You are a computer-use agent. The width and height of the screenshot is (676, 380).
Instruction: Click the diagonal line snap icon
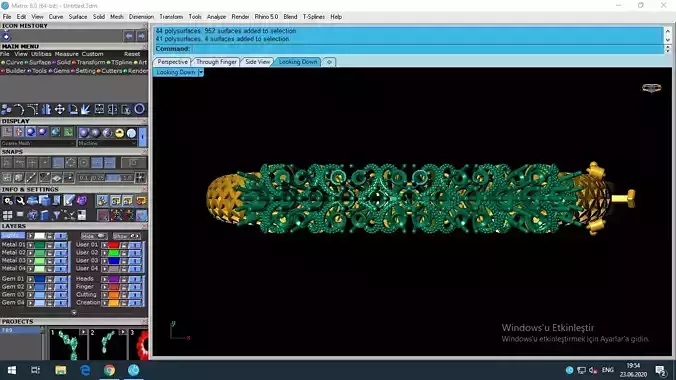(31, 178)
